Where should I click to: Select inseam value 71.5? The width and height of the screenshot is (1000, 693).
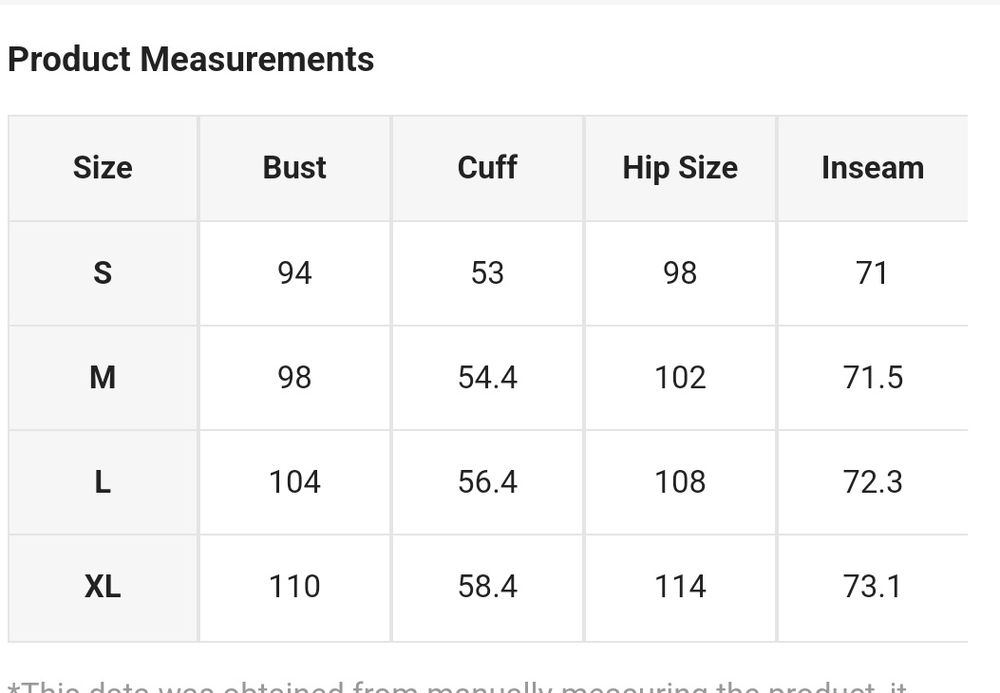tap(872, 377)
